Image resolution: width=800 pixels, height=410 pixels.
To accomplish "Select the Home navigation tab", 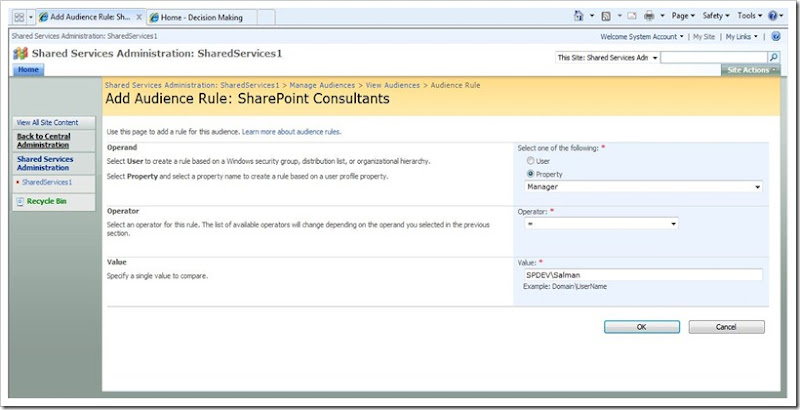I will point(28,70).
